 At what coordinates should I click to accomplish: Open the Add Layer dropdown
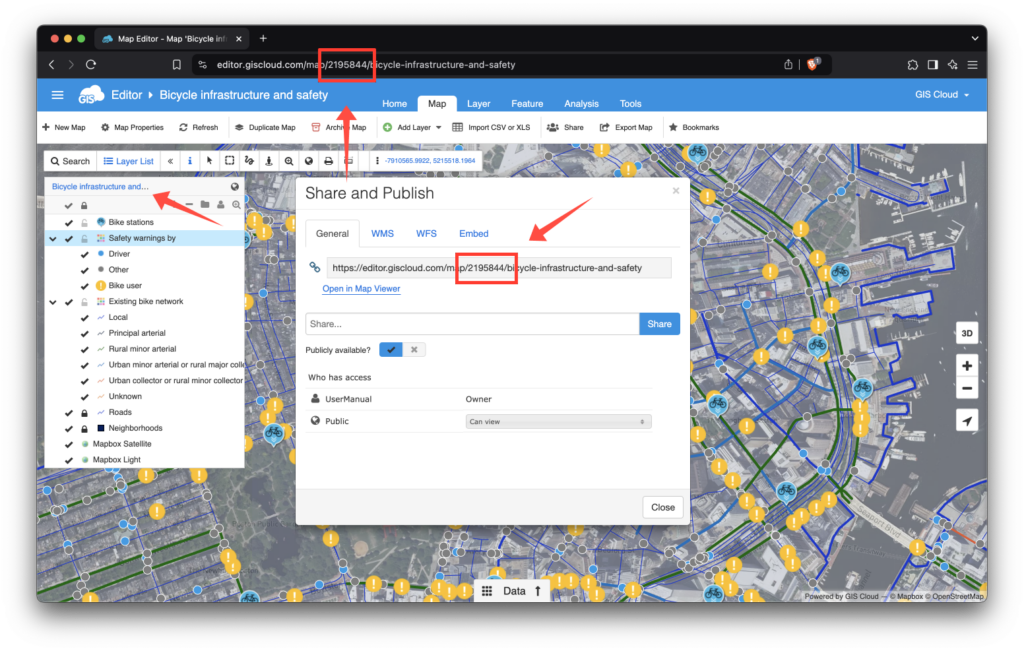pos(414,127)
